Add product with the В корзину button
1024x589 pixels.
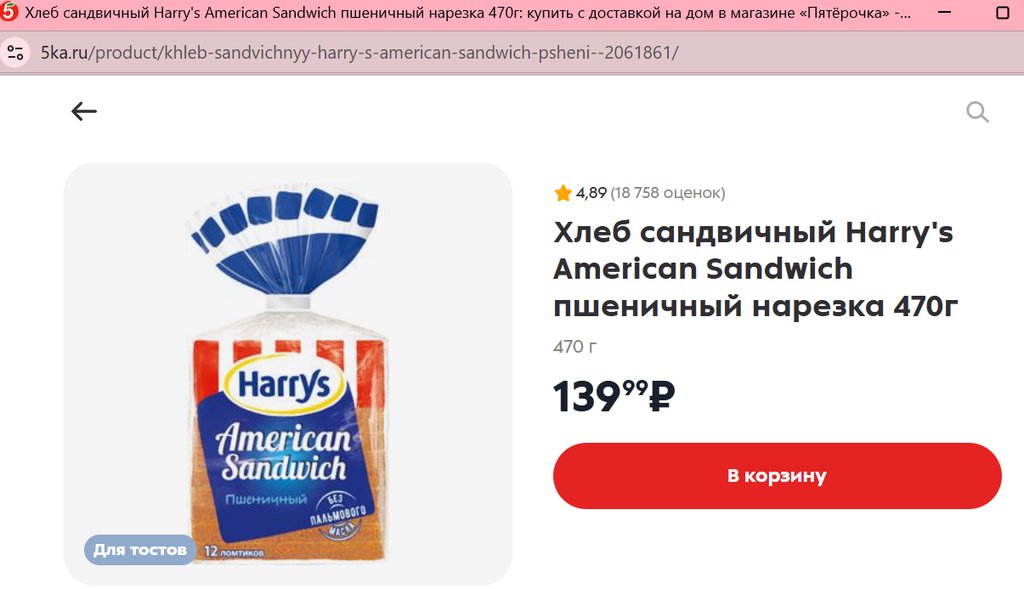777,476
